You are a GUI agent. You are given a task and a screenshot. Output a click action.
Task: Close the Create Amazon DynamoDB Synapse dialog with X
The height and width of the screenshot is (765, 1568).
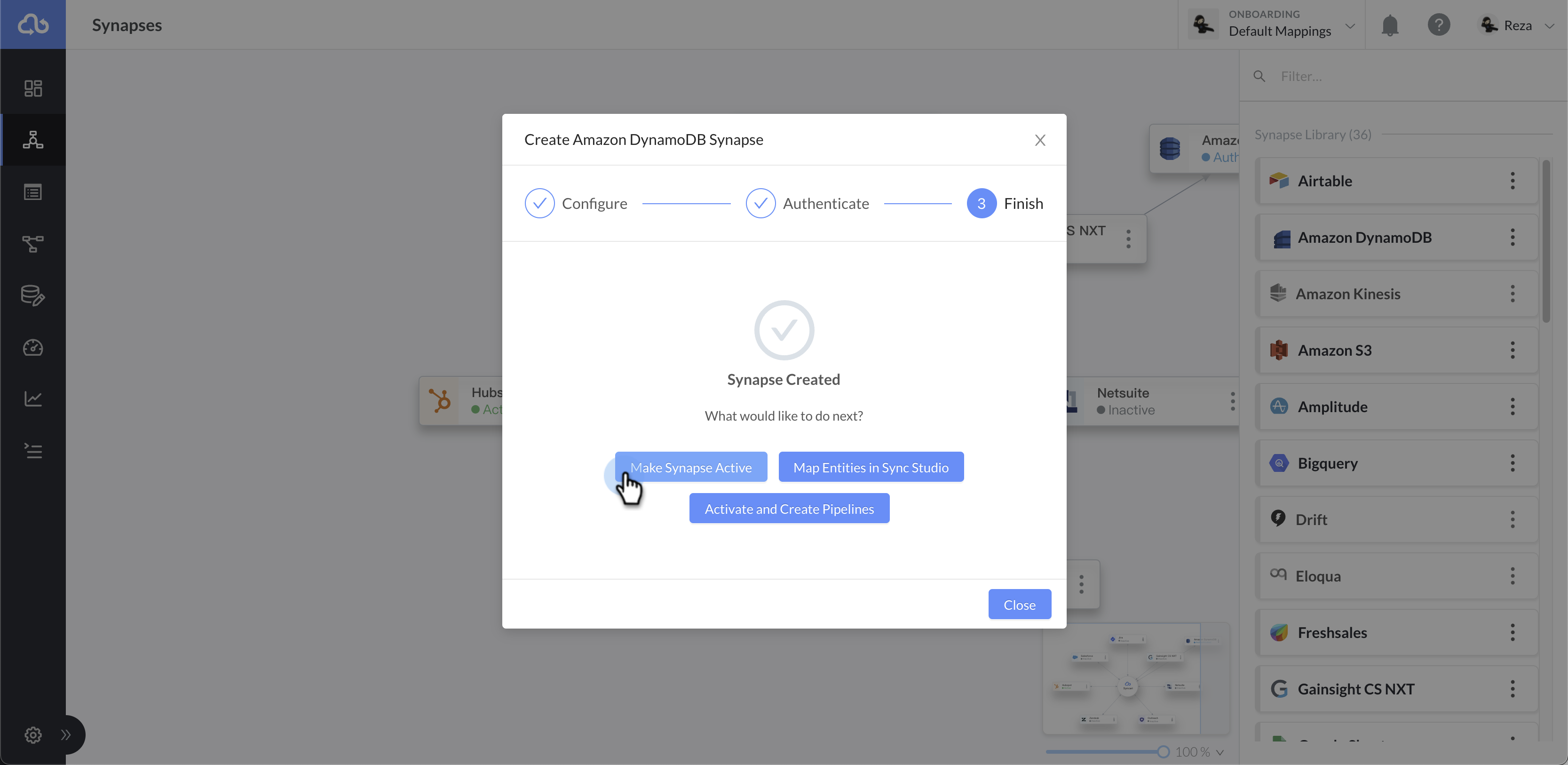tap(1040, 140)
